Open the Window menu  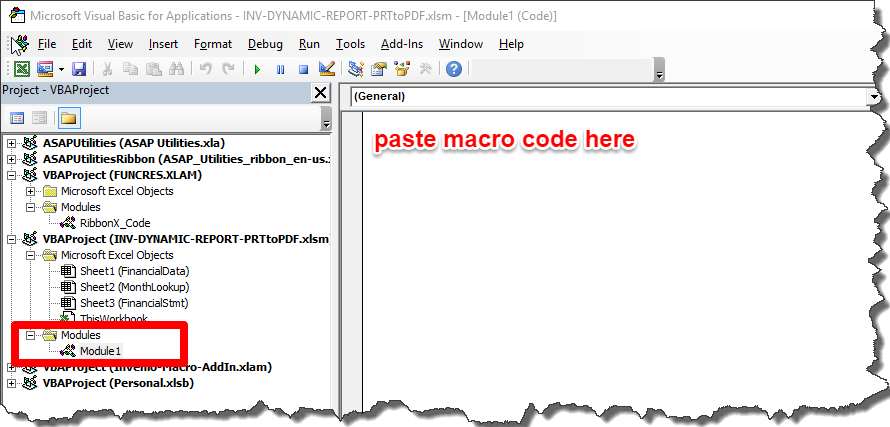[461, 44]
